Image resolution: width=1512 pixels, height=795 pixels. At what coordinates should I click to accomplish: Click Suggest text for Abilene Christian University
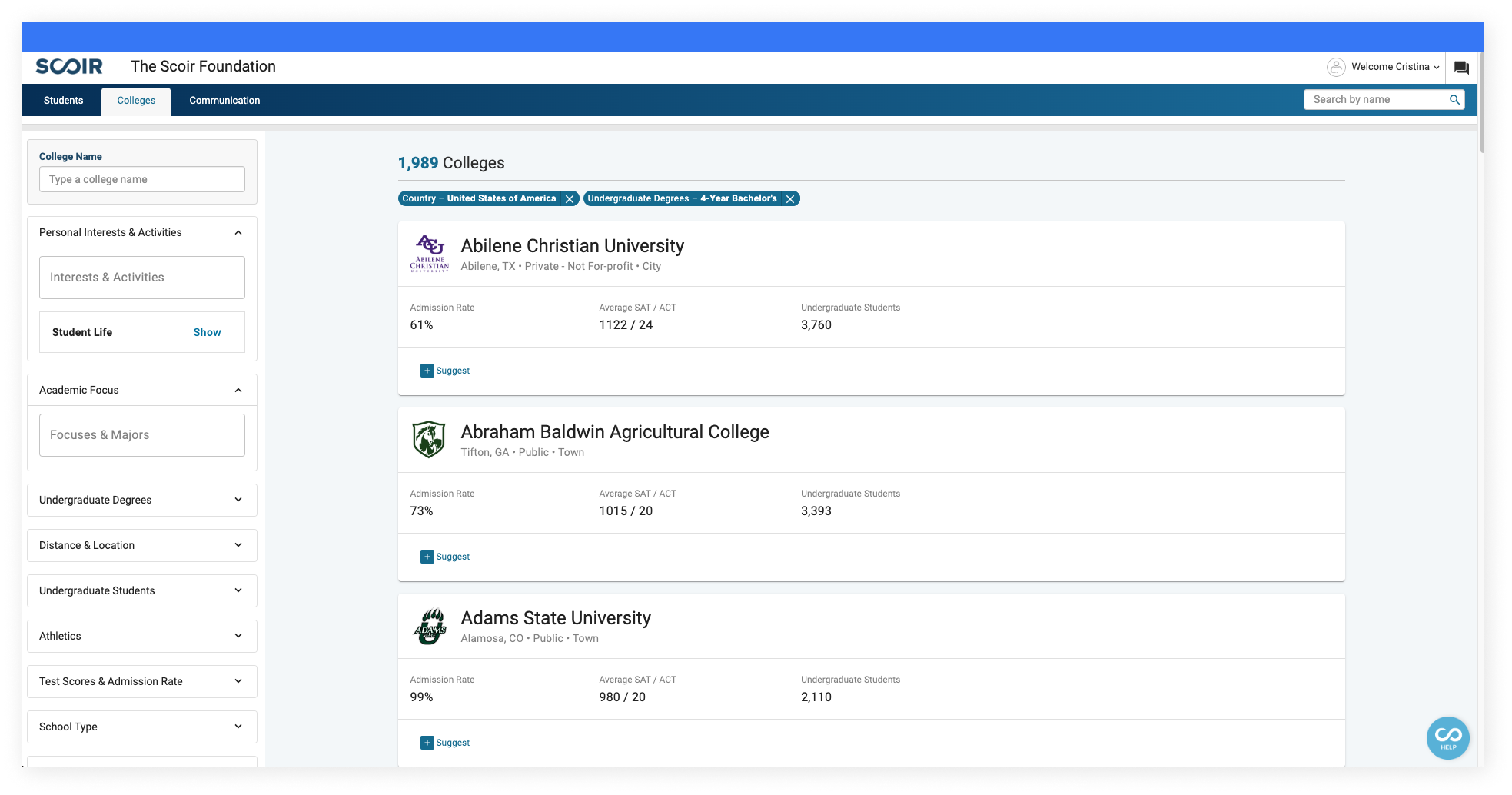click(x=453, y=371)
